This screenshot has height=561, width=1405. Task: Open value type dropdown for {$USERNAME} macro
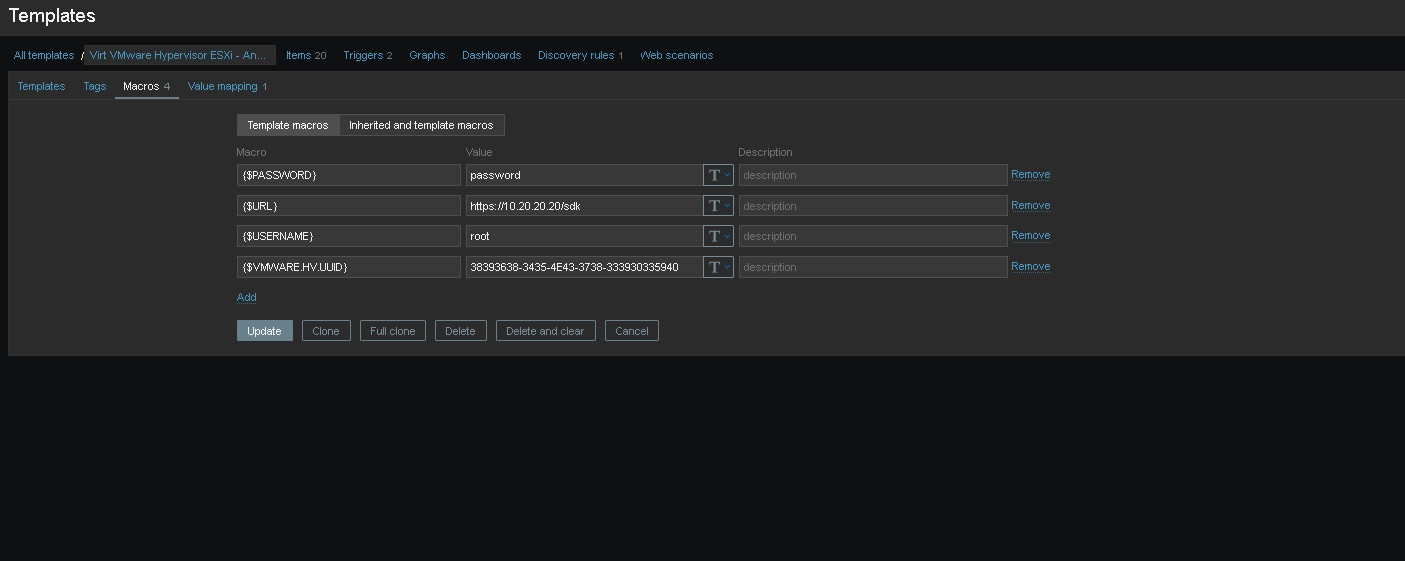(718, 236)
